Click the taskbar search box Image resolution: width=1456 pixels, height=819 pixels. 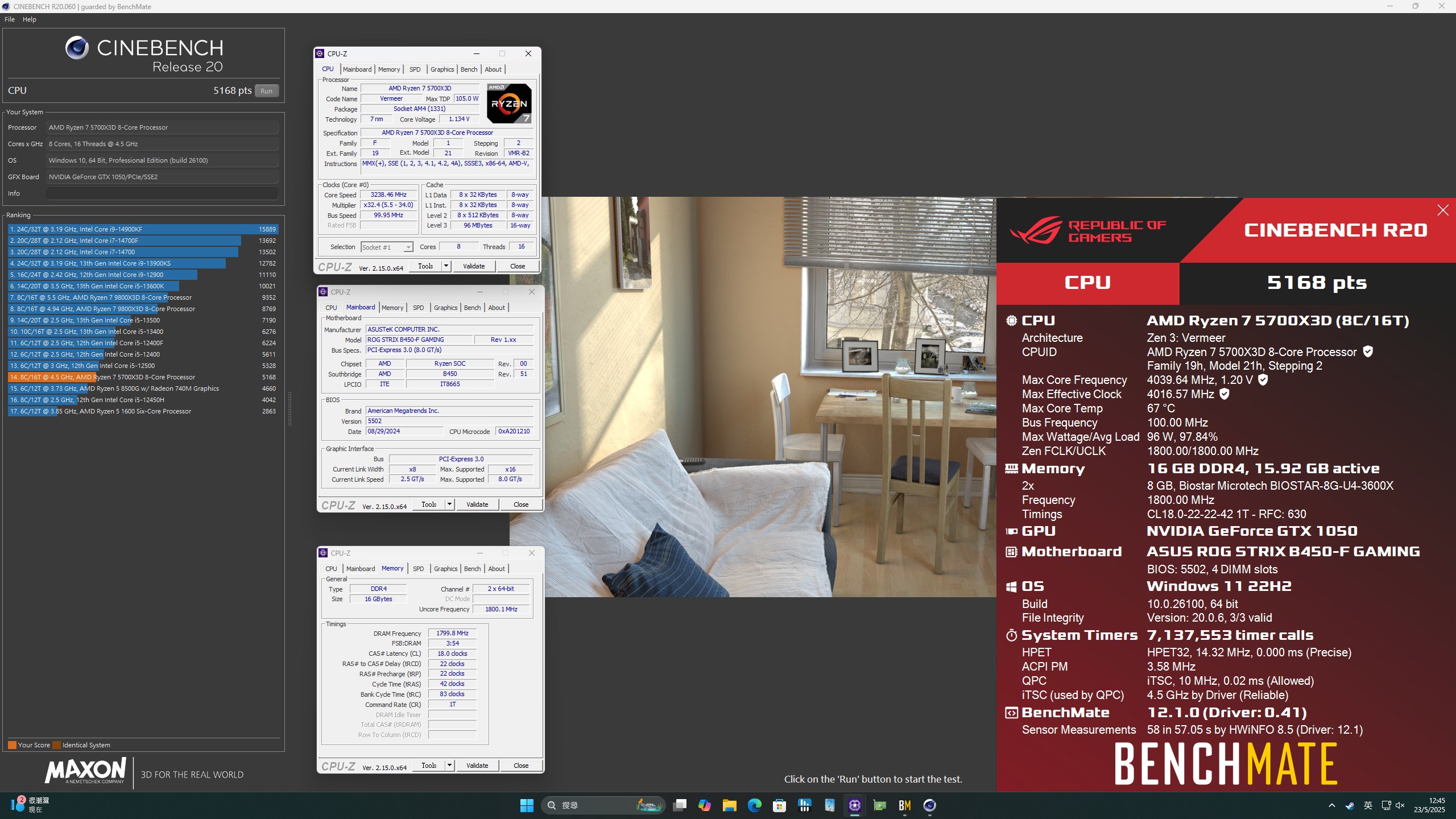tap(603, 805)
